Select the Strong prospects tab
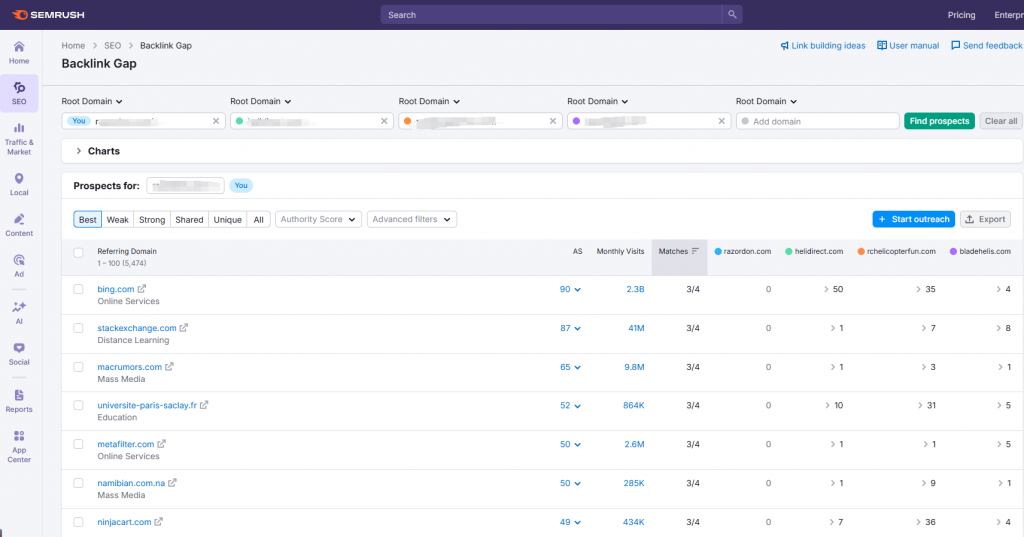 pyautogui.click(x=152, y=220)
